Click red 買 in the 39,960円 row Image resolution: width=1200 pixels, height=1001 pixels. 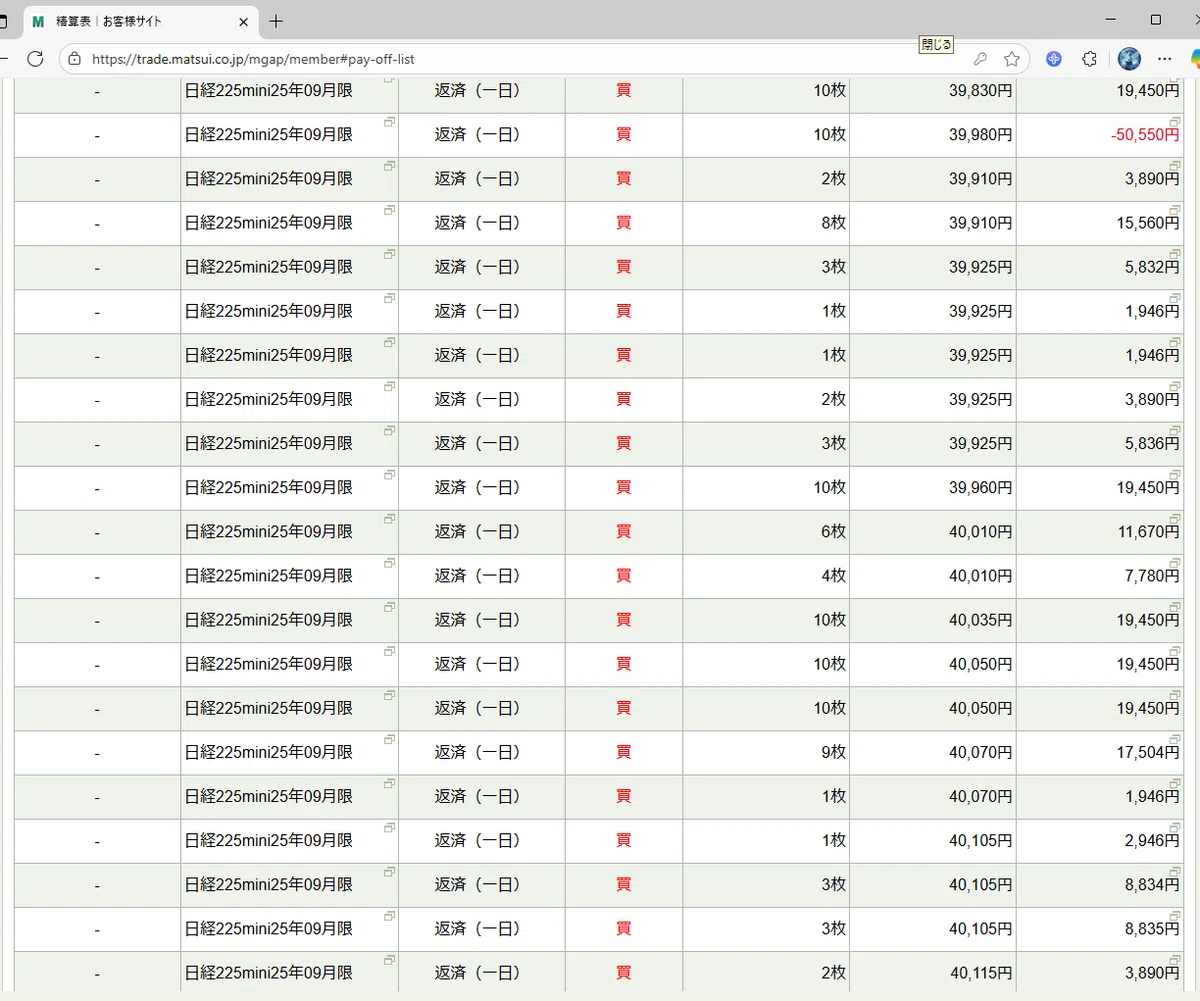(624, 488)
